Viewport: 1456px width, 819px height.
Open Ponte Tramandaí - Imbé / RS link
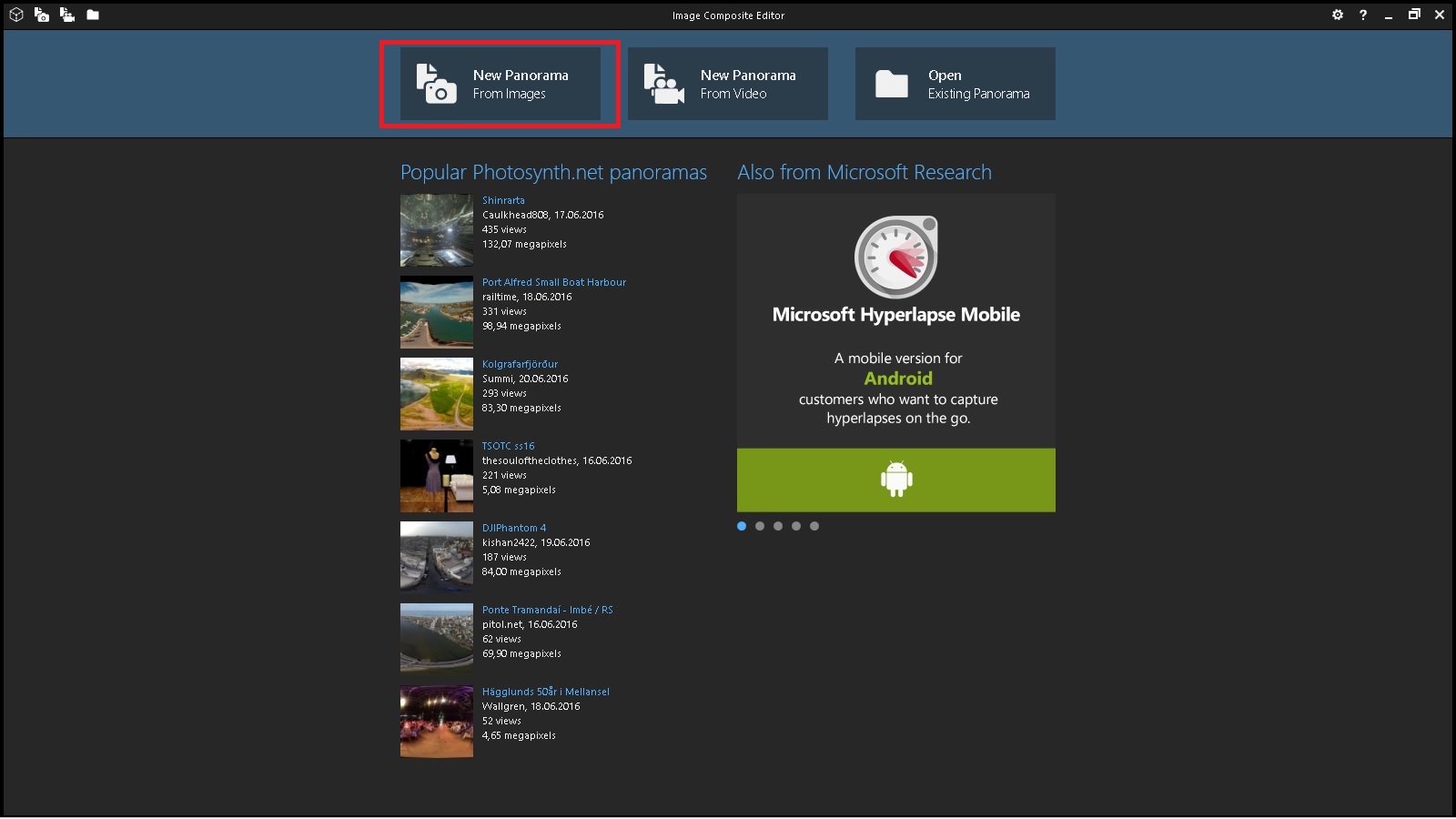click(548, 610)
